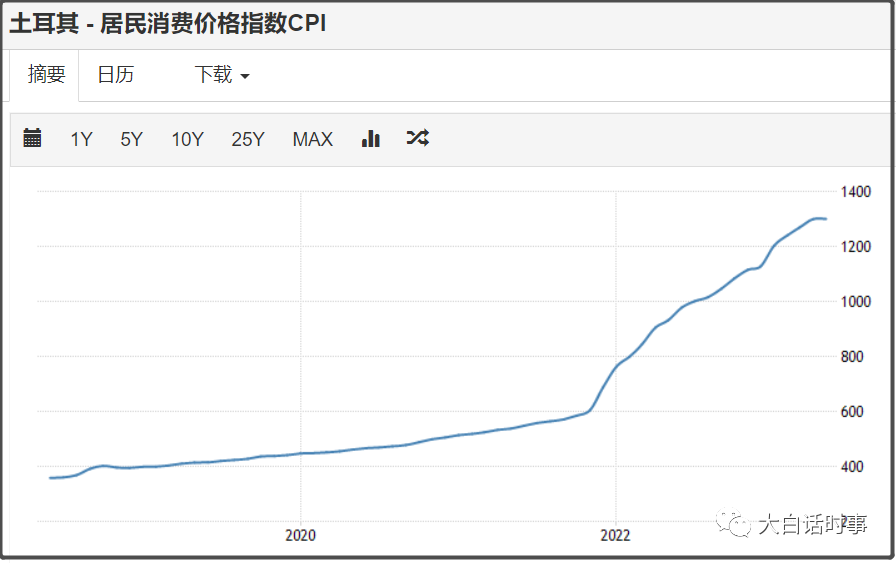This screenshot has width=896, height=563.
Task: Click the 2022 x-axis label
Action: coord(615,535)
